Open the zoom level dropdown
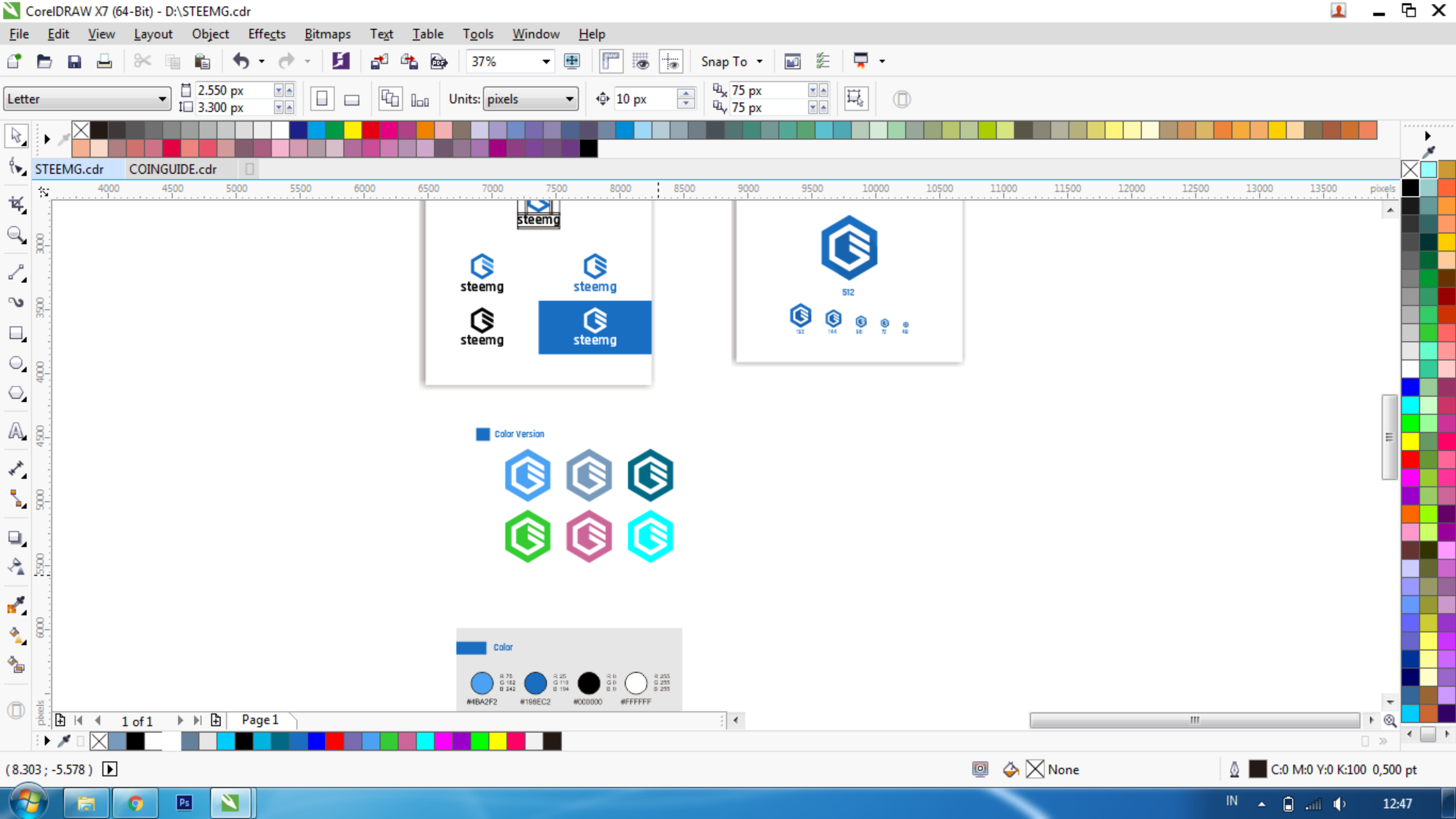The height and width of the screenshot is (819, 1456). click(x=545, y=61)
